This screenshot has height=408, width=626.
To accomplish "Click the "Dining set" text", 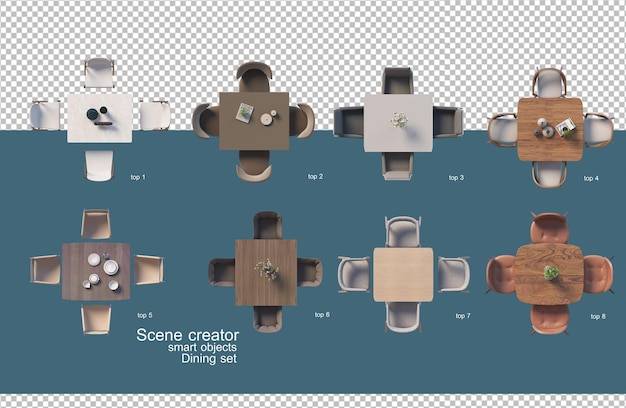I will pyautogui.click(x=209, y=358).
